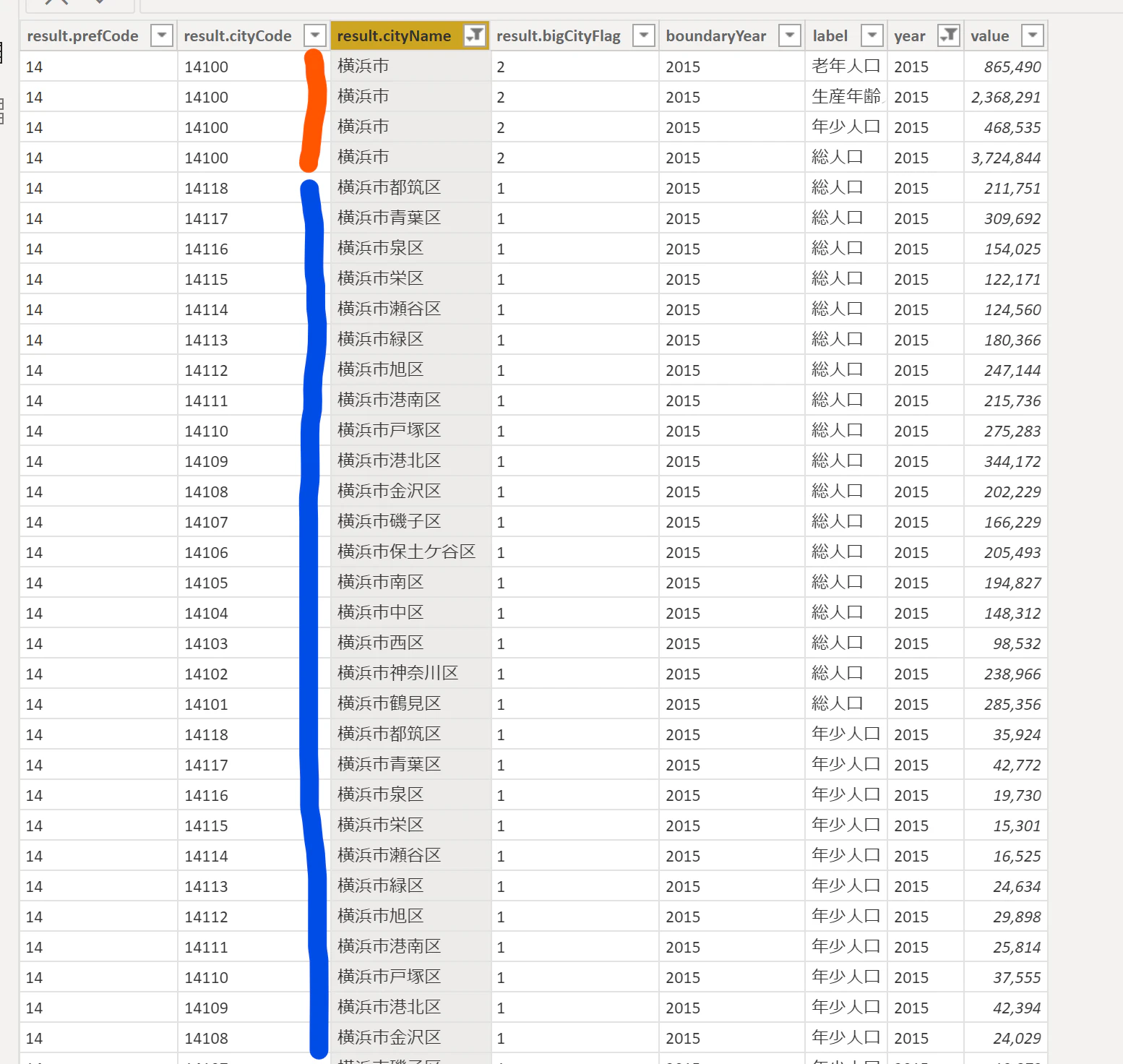Select the result.cityCode column header
This screenshot has width=1123, height=1064.
(238, 35)
